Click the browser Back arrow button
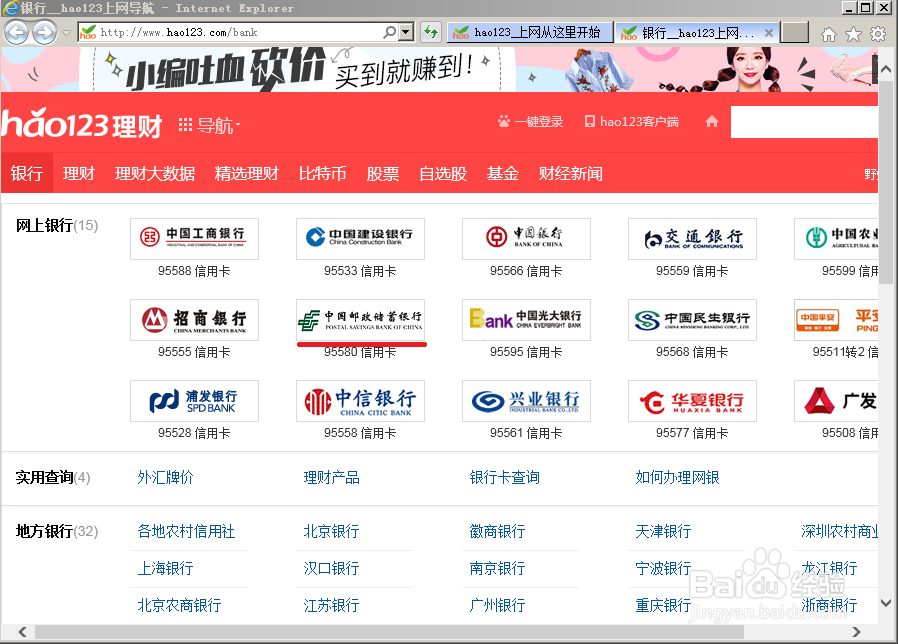Screen dimensions: 898x644 pos(17,32)
